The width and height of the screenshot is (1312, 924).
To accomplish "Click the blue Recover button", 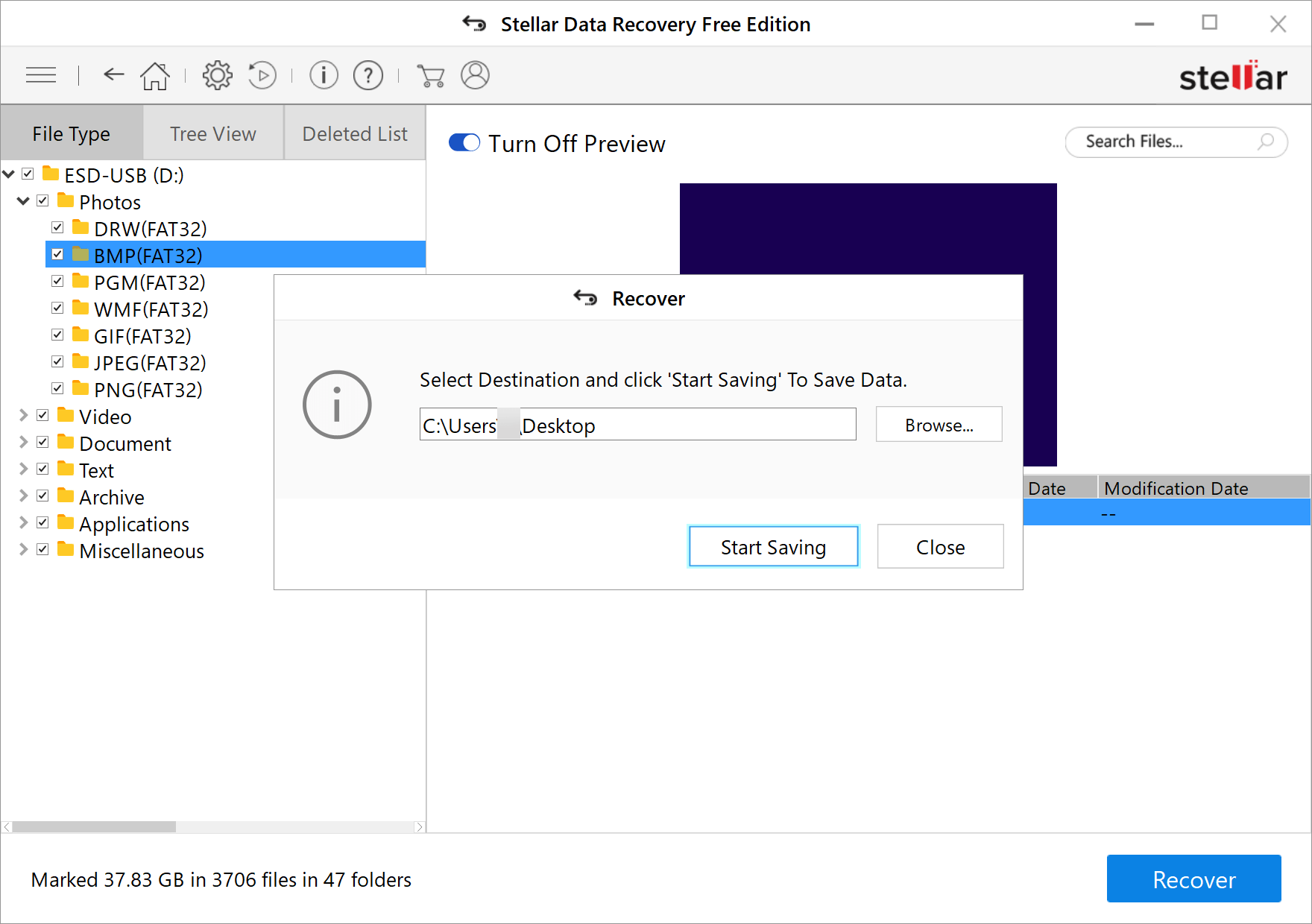I will (1193, 879).
